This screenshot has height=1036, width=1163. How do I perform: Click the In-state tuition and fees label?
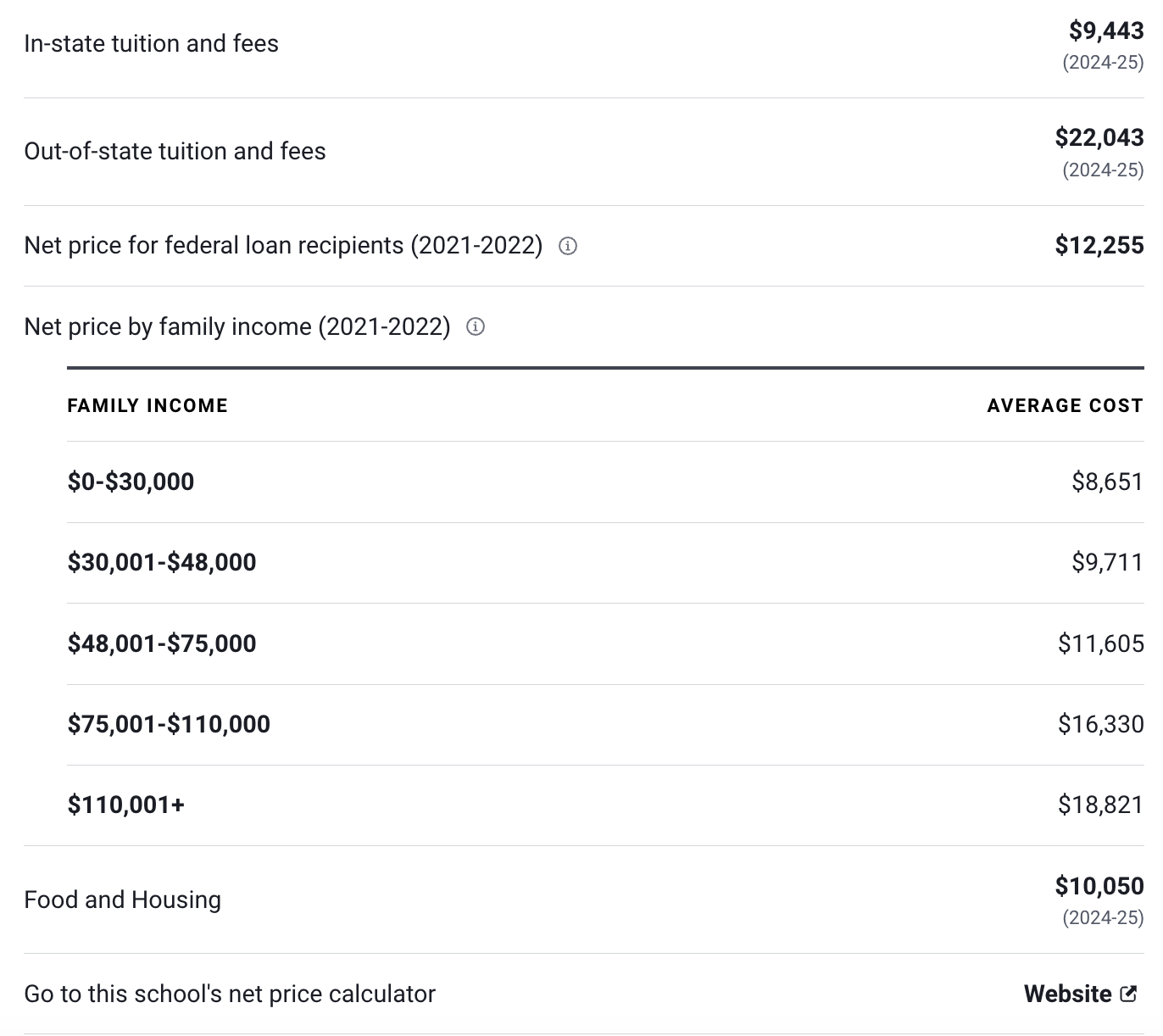151,43
